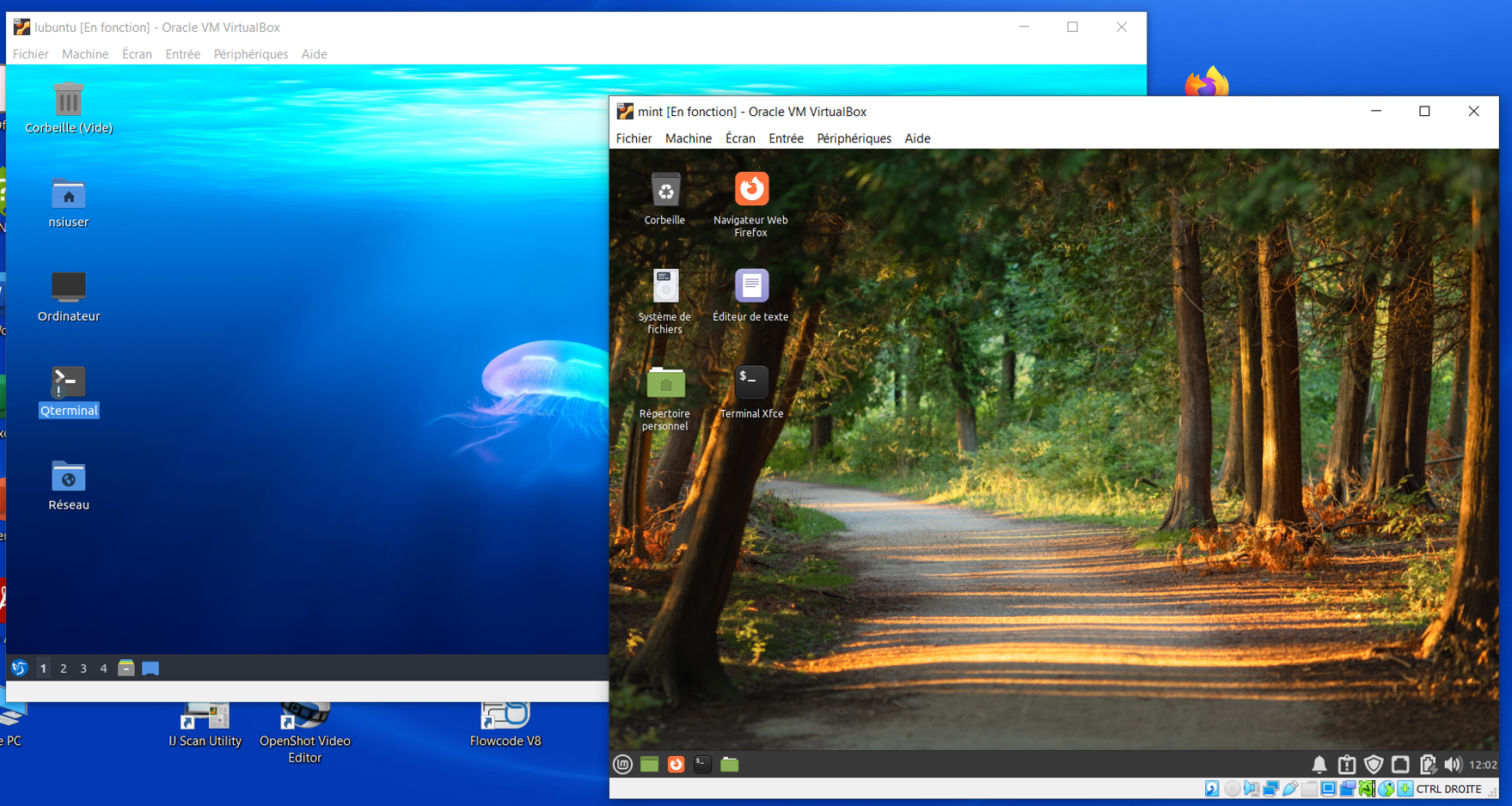Open the Périphériques menu in the mint window

(x=853, y=138)
